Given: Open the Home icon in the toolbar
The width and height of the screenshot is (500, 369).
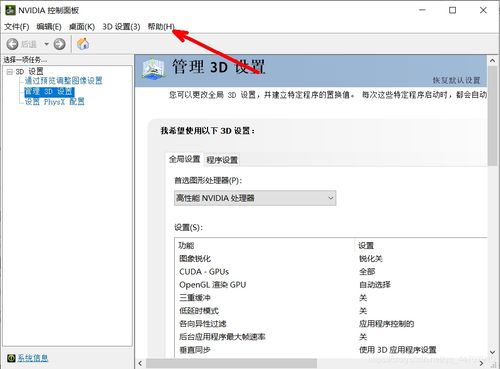Looking at the screenshot, I should coord(83,44).
